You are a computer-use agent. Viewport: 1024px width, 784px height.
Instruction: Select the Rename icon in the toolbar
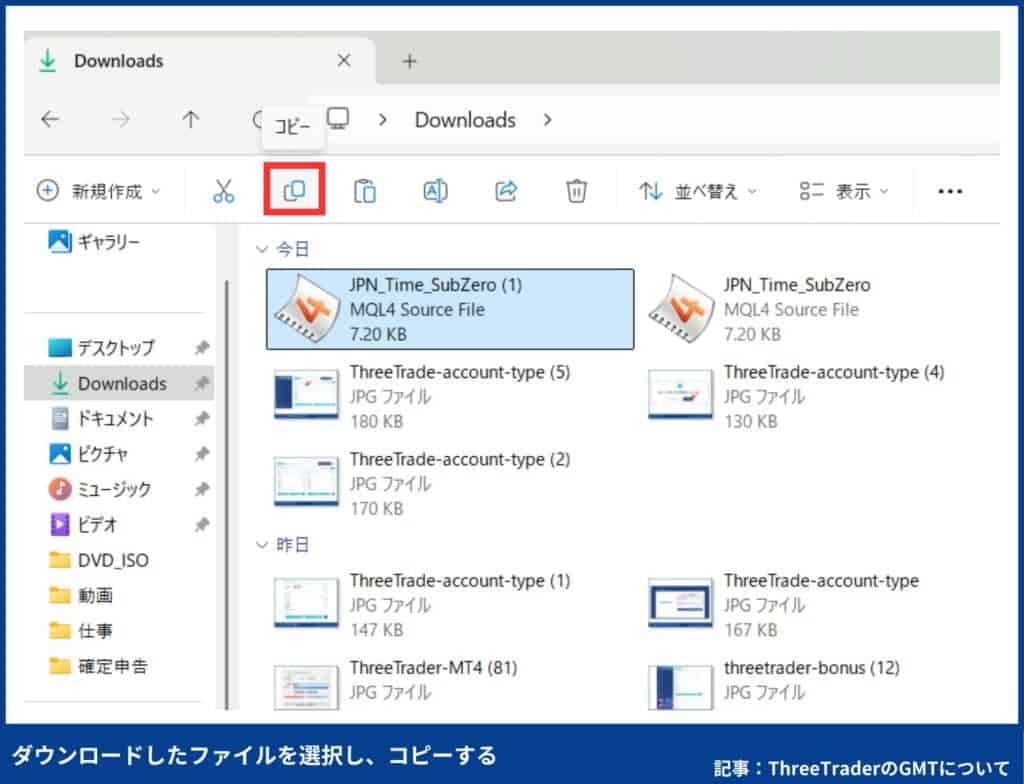click(x=435, y=190)
